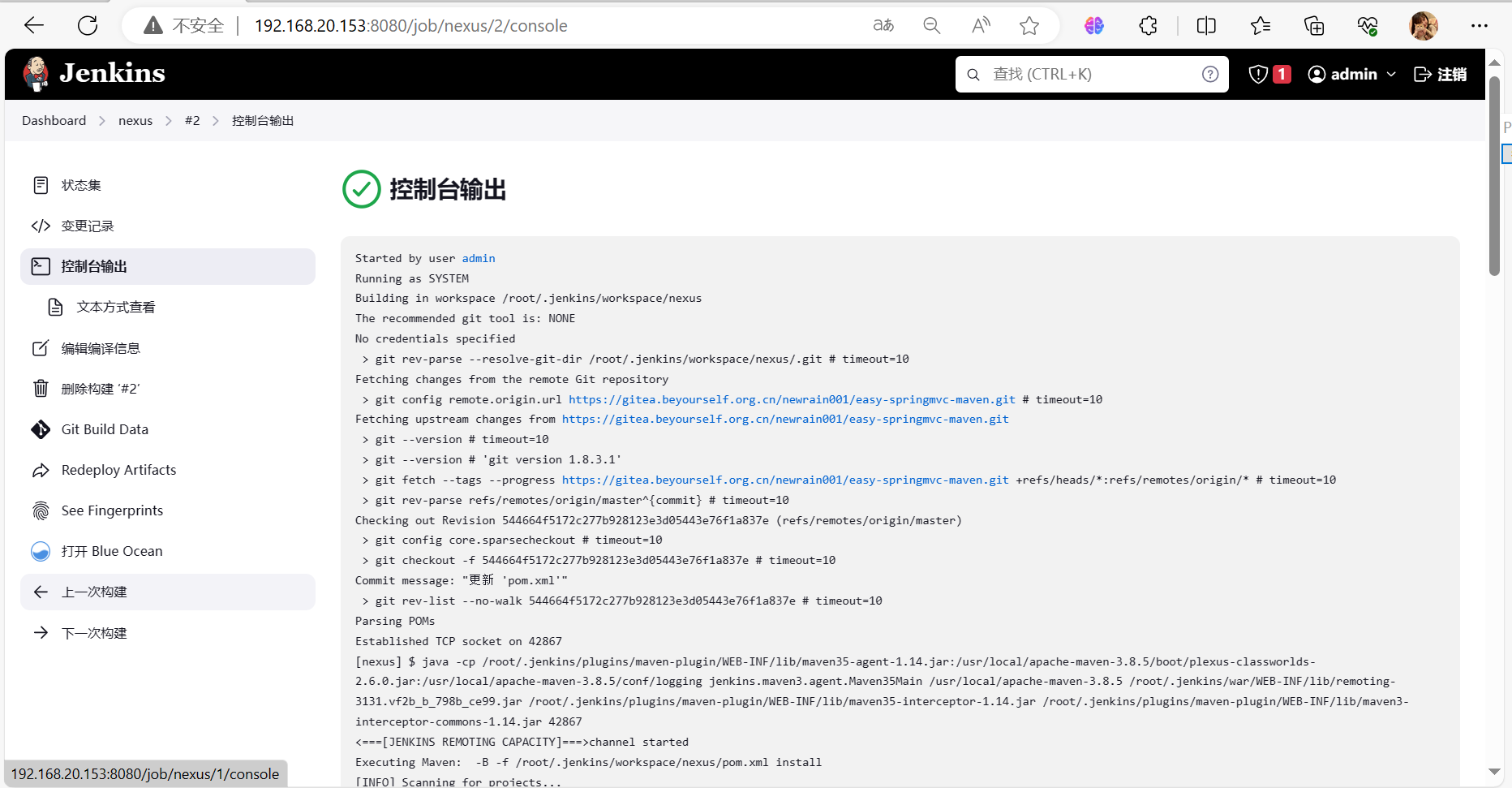Reload the page with the refresh icon
This screenshot has height=788, width=1512.
click(88, 25)
